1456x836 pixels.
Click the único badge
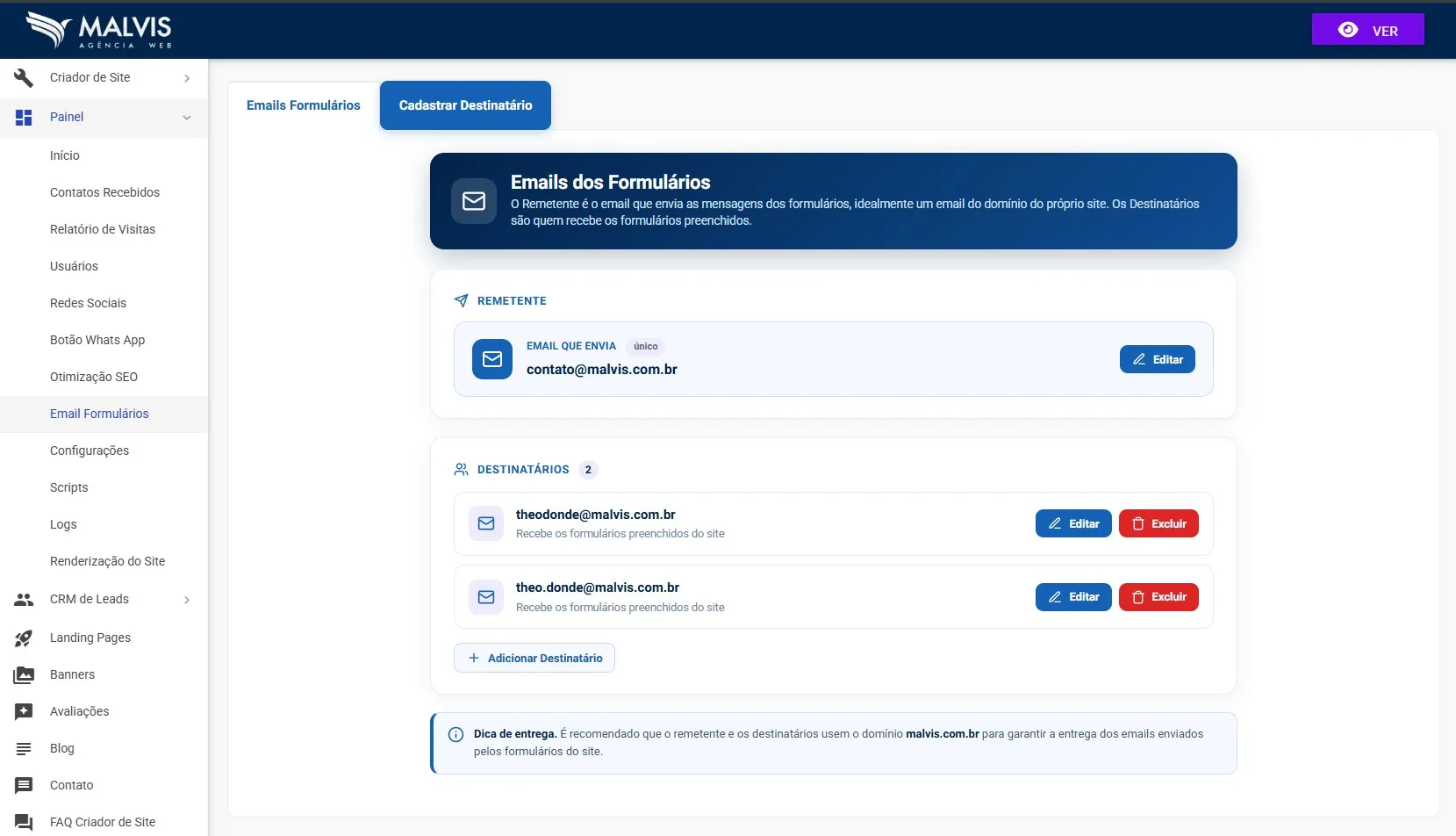click(646, 346)
